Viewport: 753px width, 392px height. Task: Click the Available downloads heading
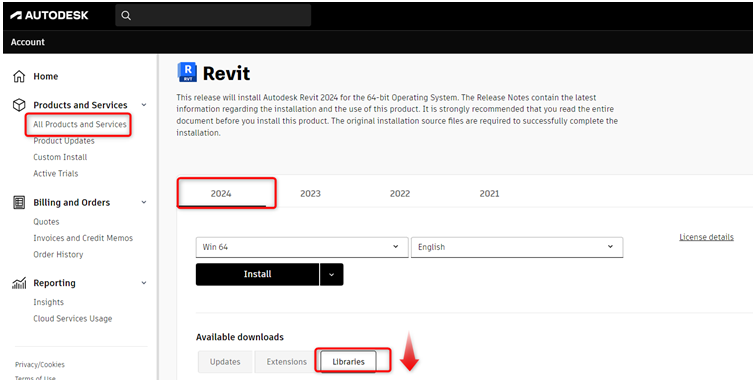tap(240, 337)
